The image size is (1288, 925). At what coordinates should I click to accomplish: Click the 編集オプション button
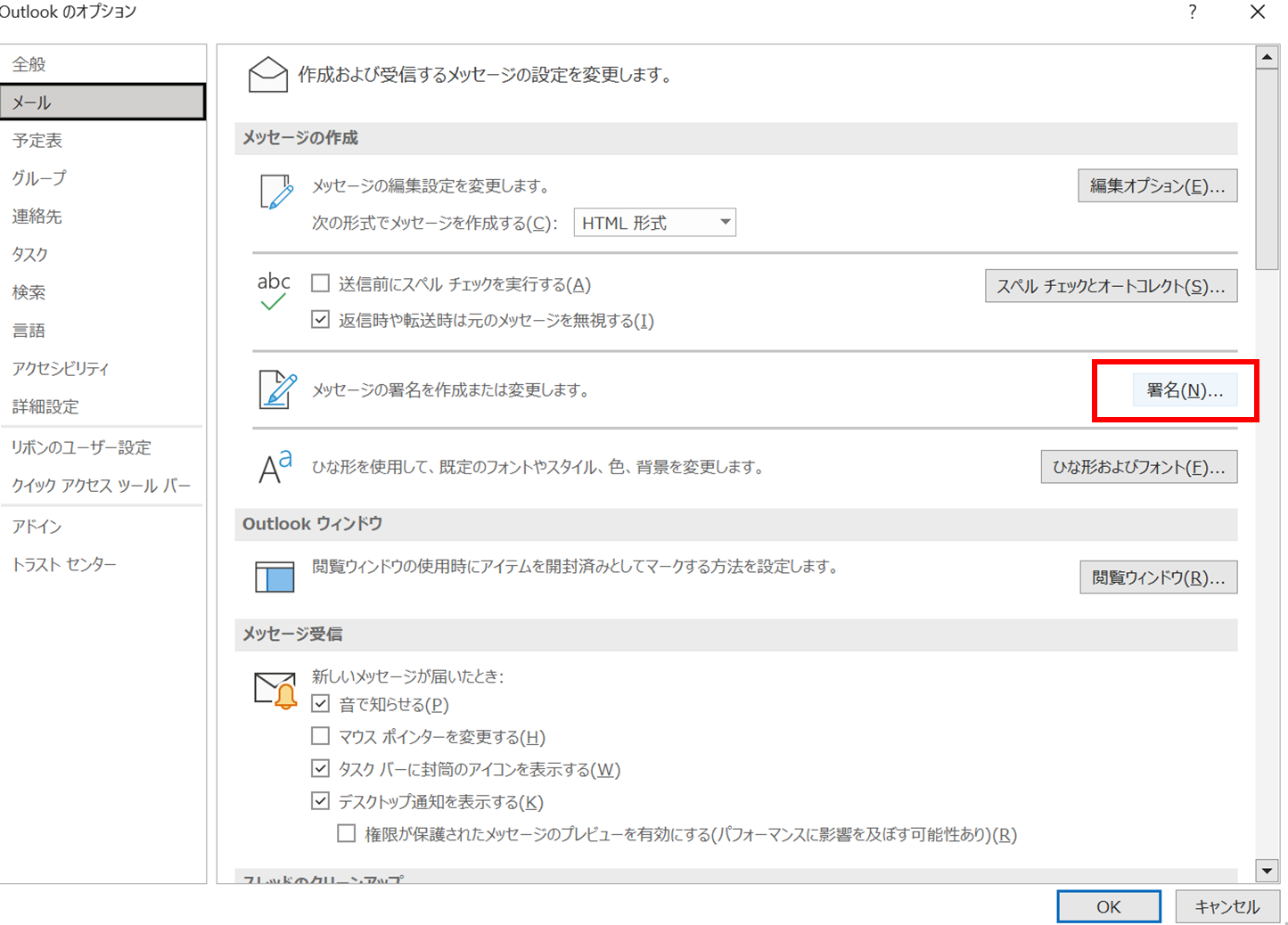1157,186
